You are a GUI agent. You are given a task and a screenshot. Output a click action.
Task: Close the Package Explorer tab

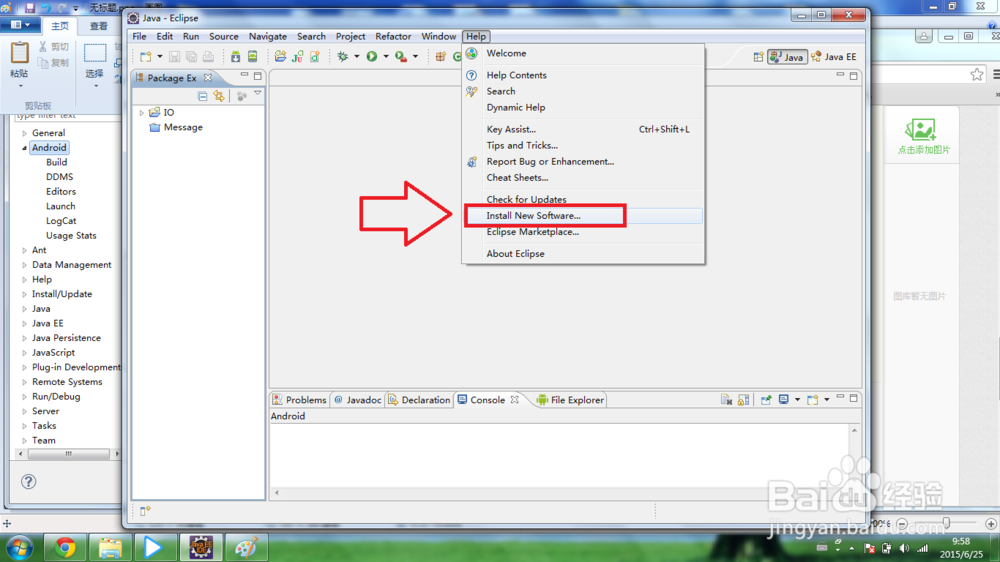(208, 78)
